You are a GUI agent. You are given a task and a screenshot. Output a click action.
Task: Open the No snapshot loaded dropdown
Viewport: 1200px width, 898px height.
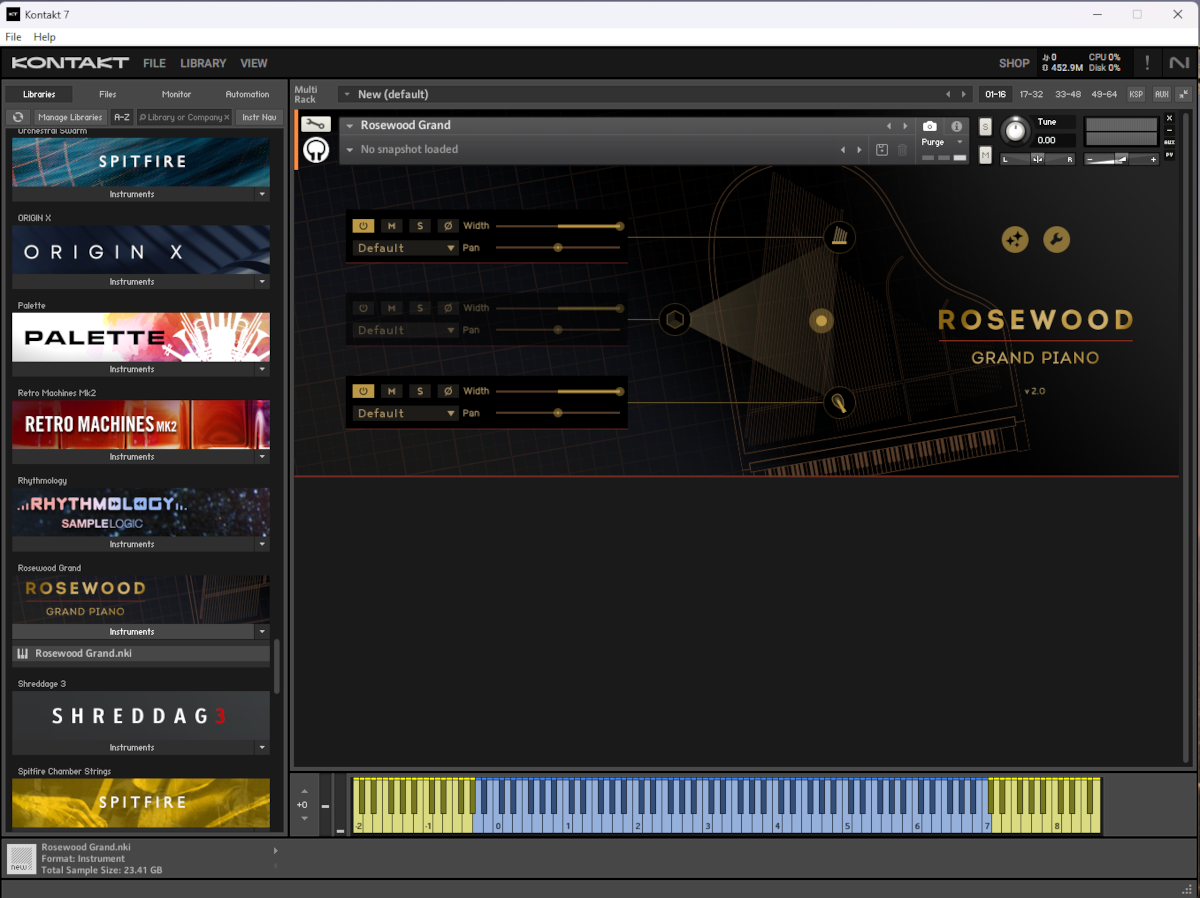pos(350,150)
